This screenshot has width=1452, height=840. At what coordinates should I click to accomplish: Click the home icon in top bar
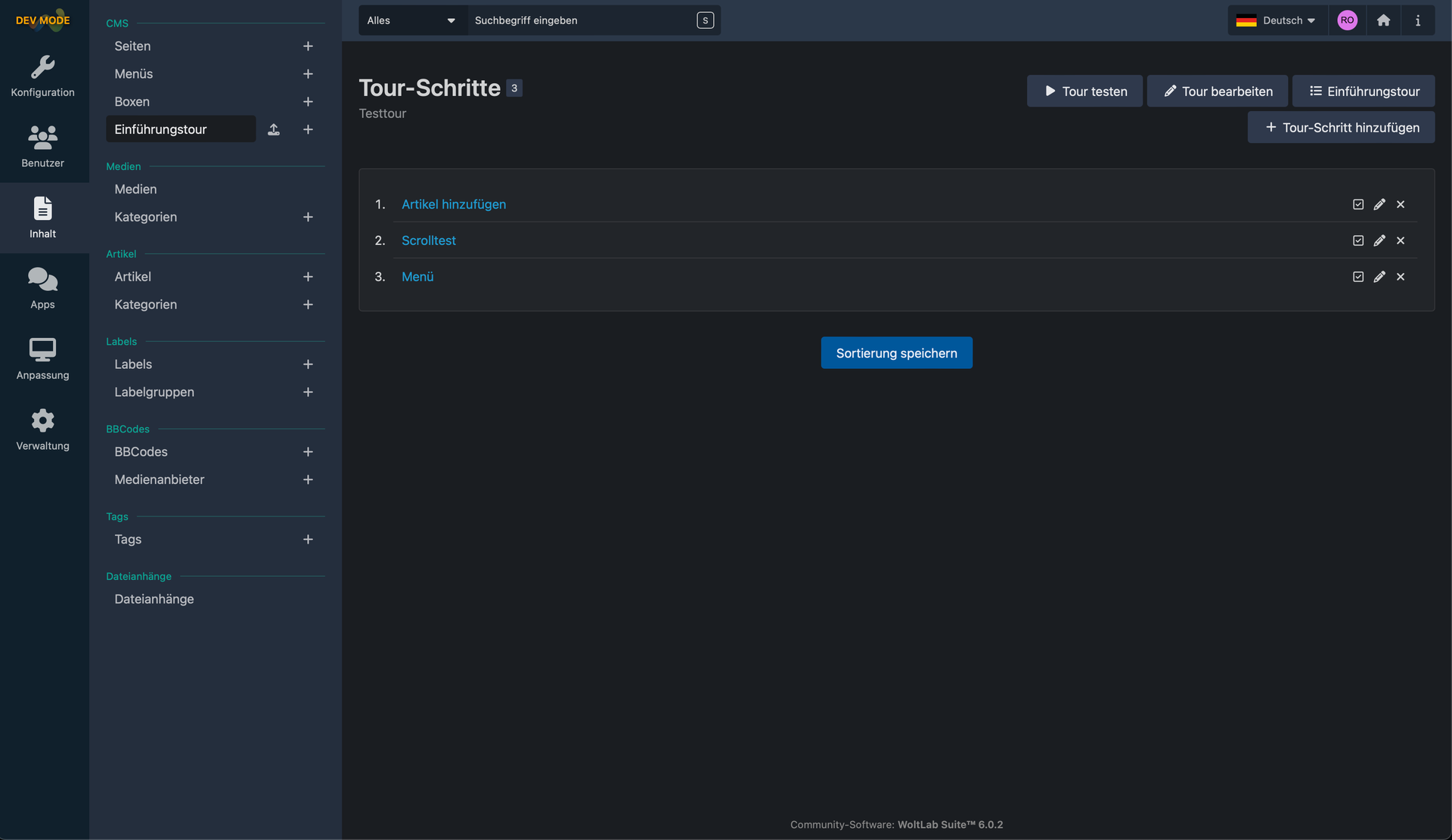(1383, 20)
